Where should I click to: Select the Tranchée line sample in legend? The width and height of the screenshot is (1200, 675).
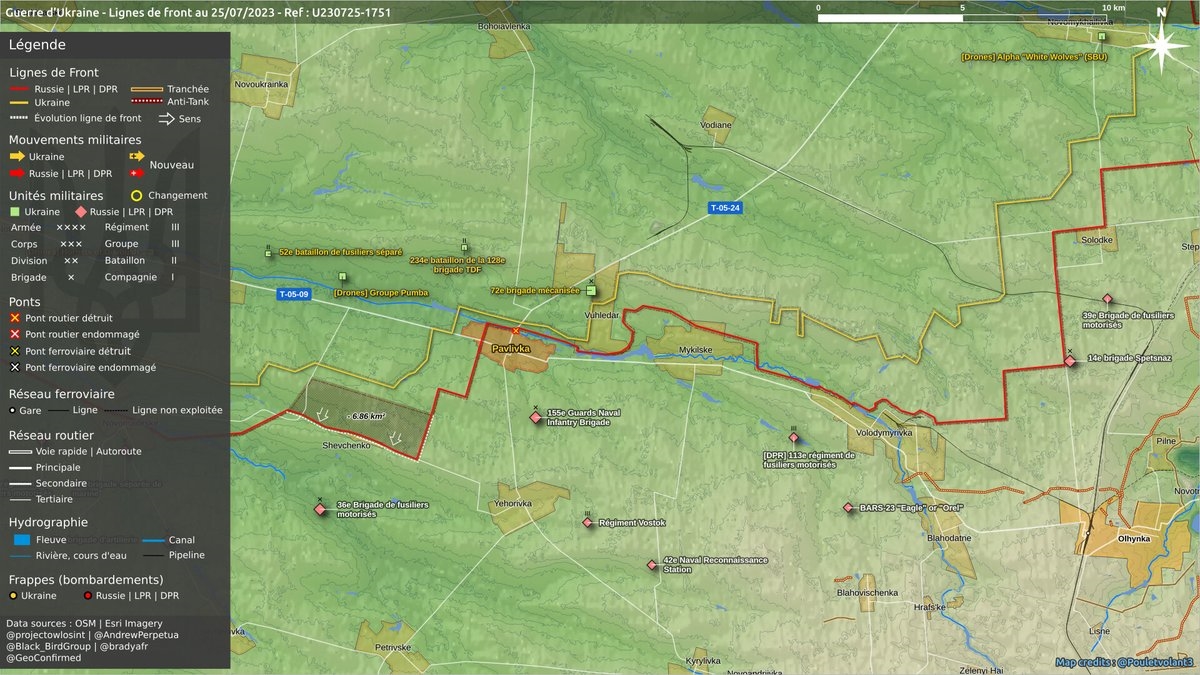pos(147,89)
